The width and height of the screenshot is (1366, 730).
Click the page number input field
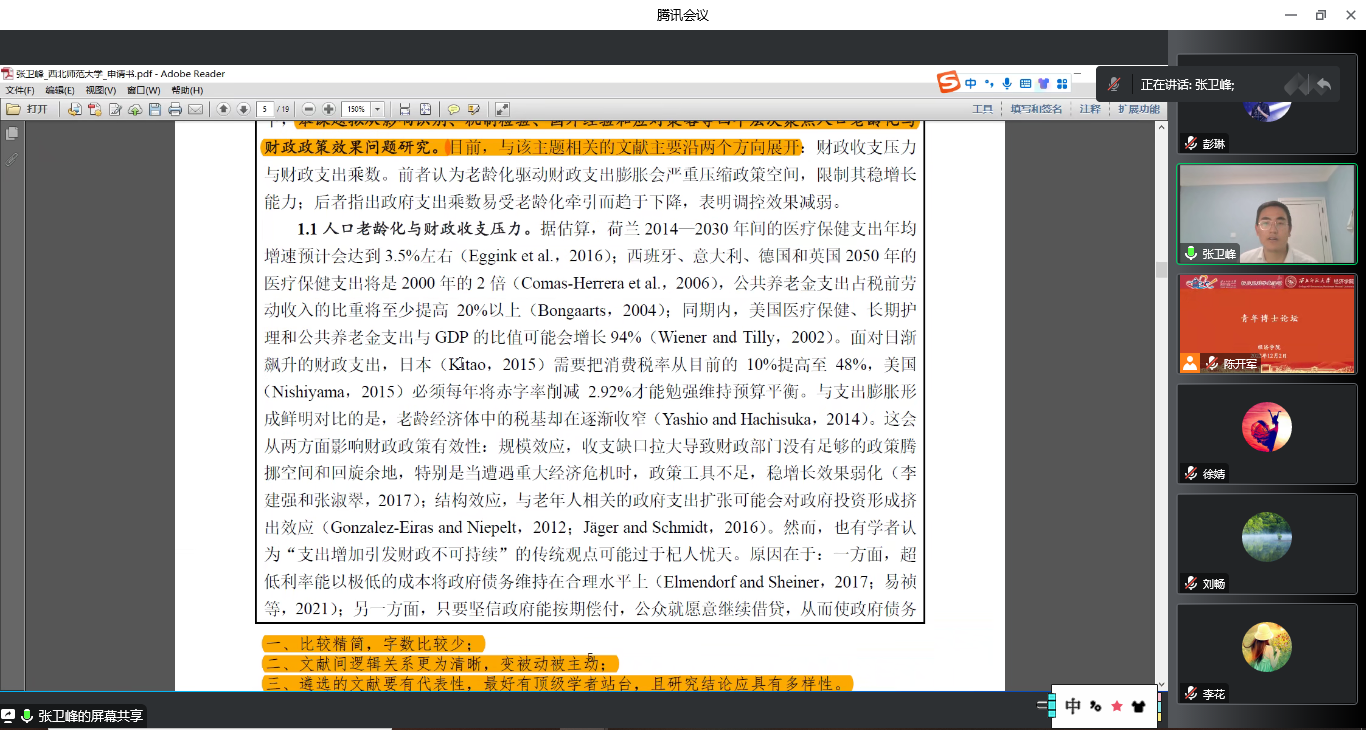click(265, 109)
